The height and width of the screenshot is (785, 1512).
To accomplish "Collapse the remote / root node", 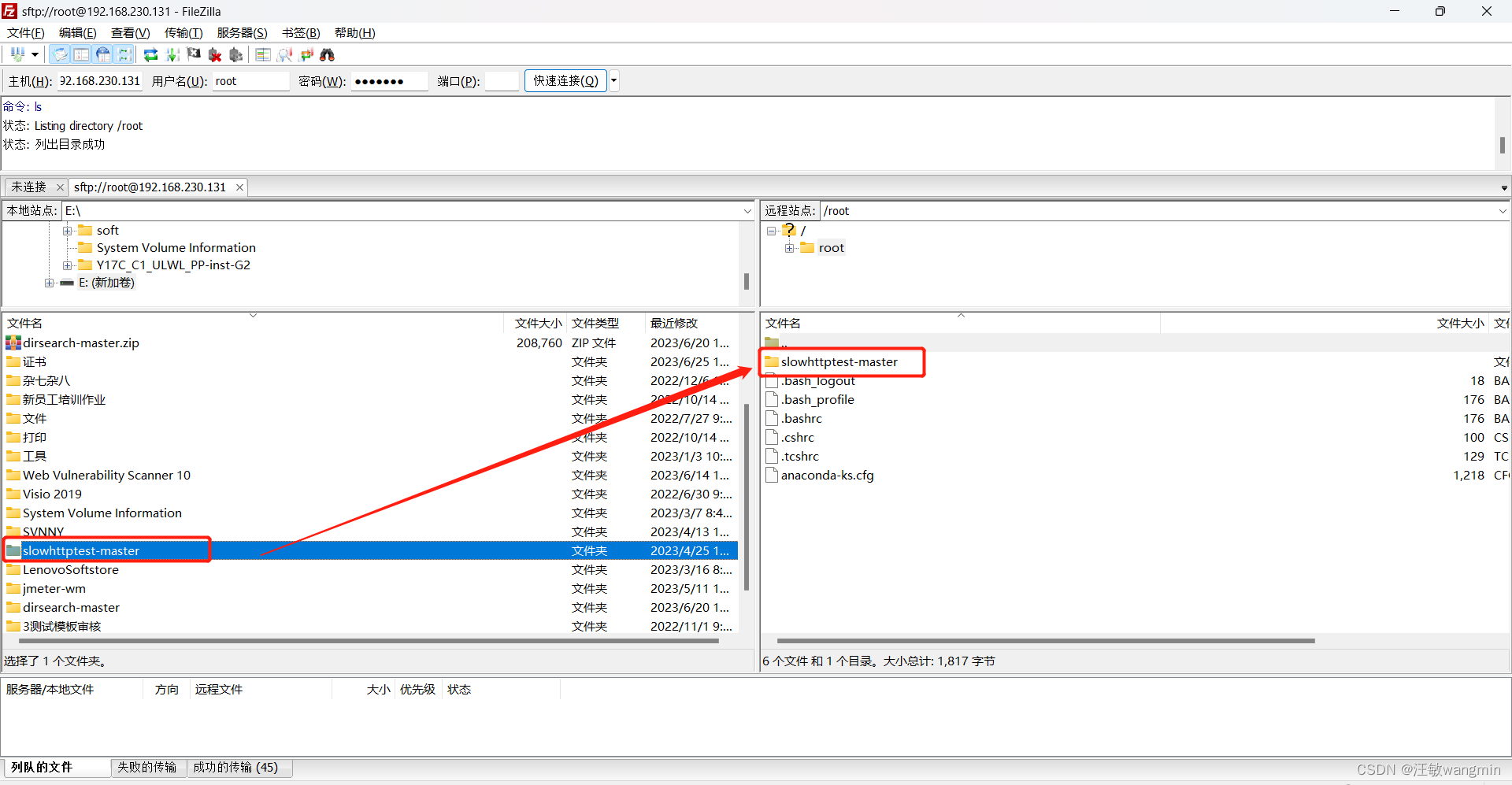I will pyautogui.click(x=772, y=231).
